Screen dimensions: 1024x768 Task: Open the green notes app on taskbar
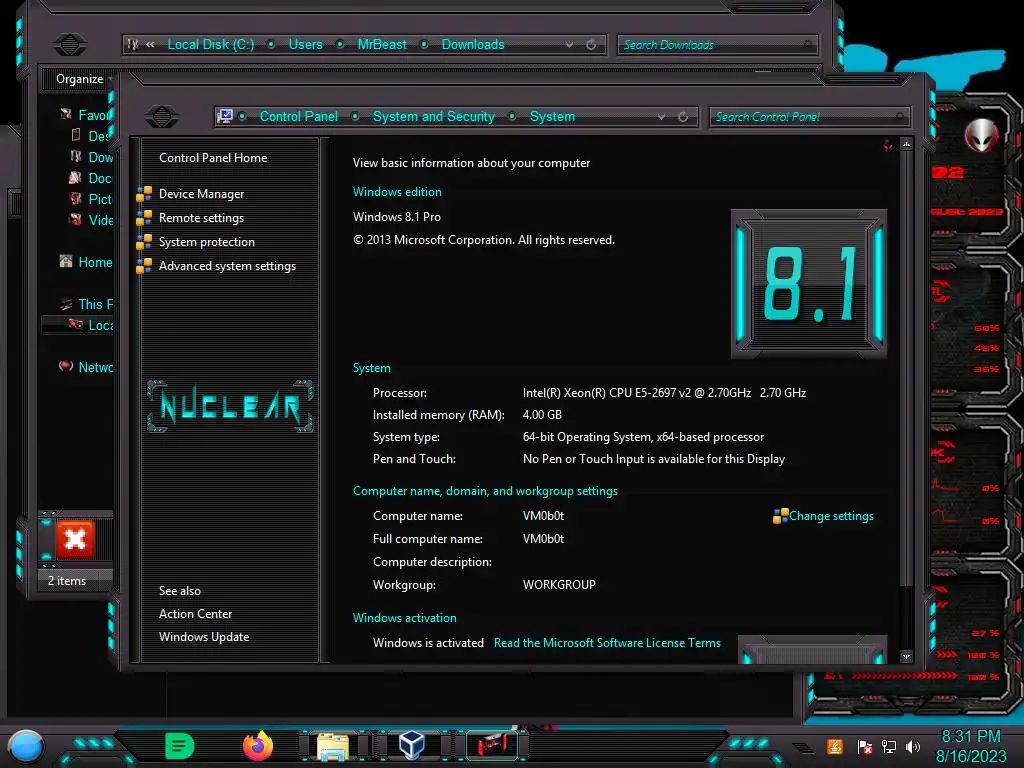pyautogui.click(x=180, y=746)
